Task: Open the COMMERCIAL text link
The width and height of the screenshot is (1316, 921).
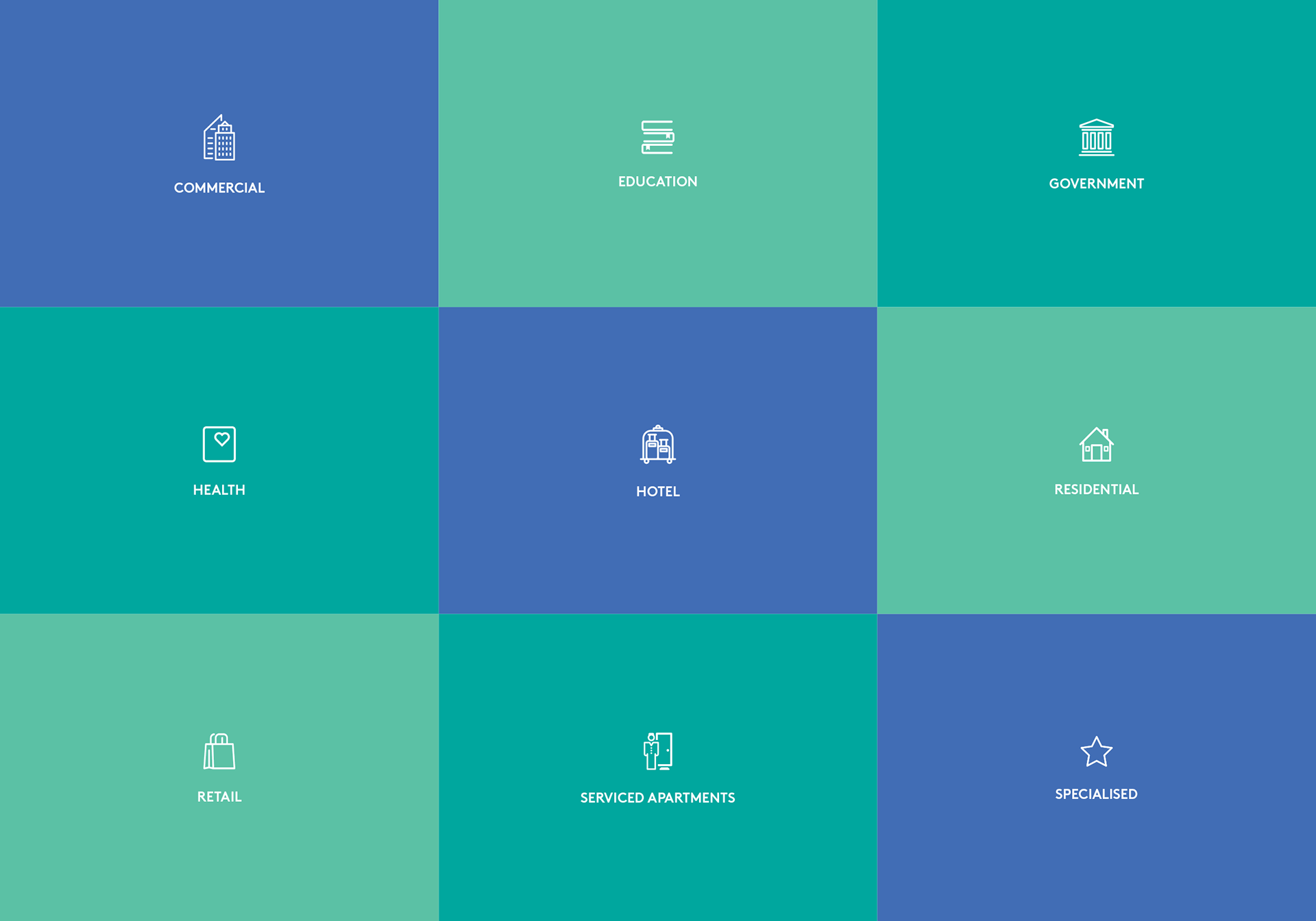Action: click(219, 188)
